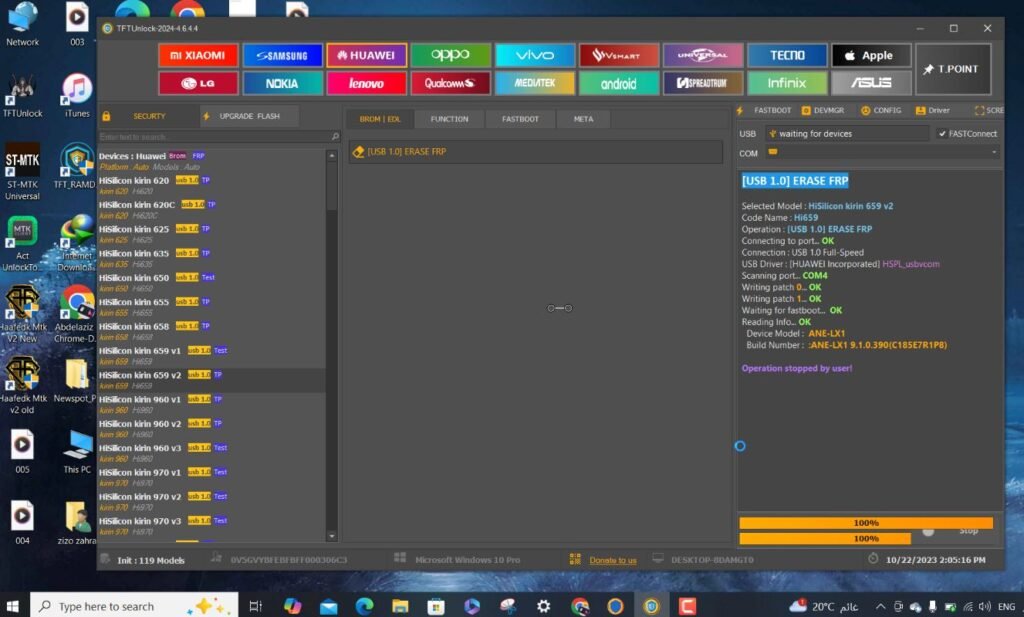Screen dimensions: 1024x617
Task: Select HiSilicon kirin 659 v2 model
Action: [x=211, y=380]
